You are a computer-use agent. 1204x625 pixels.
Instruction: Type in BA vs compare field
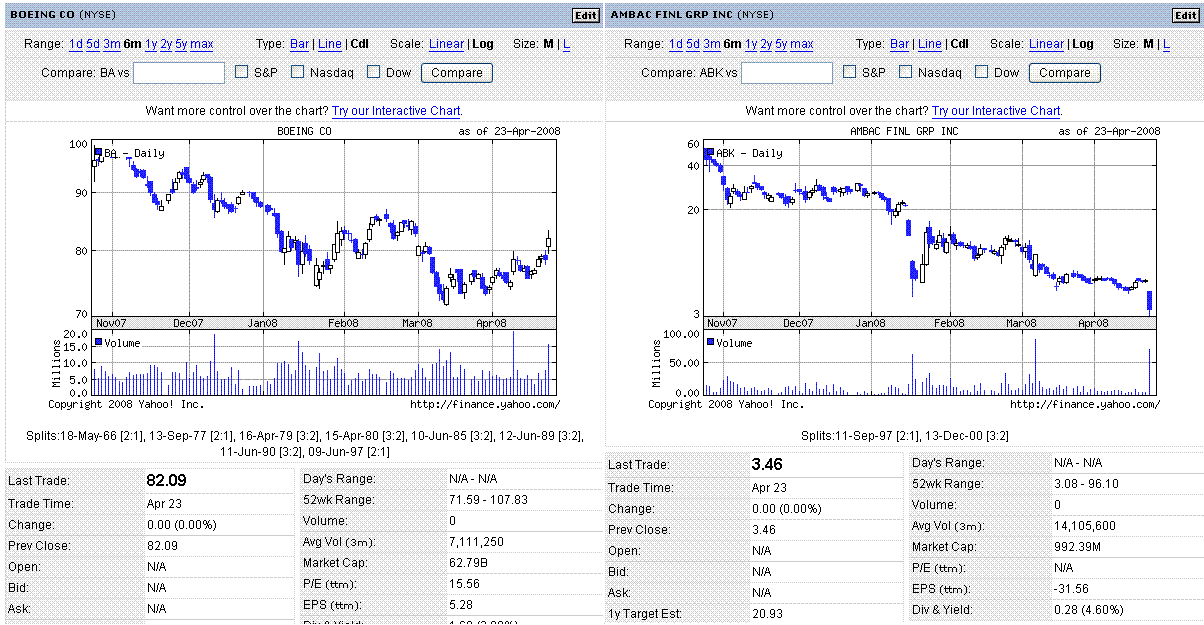tap(179, 73)
